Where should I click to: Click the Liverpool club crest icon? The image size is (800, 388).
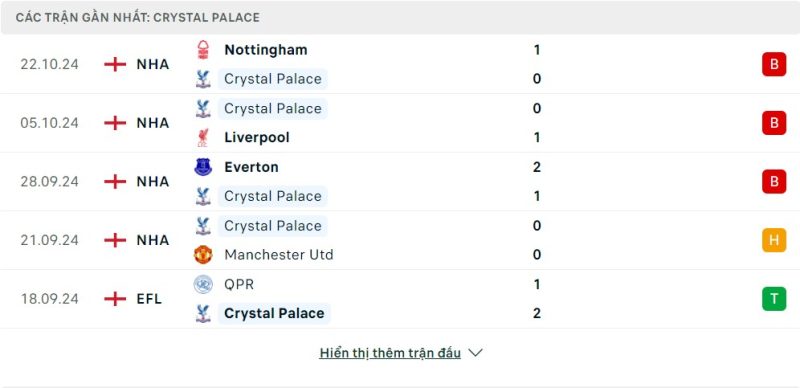tap(203, 137)
